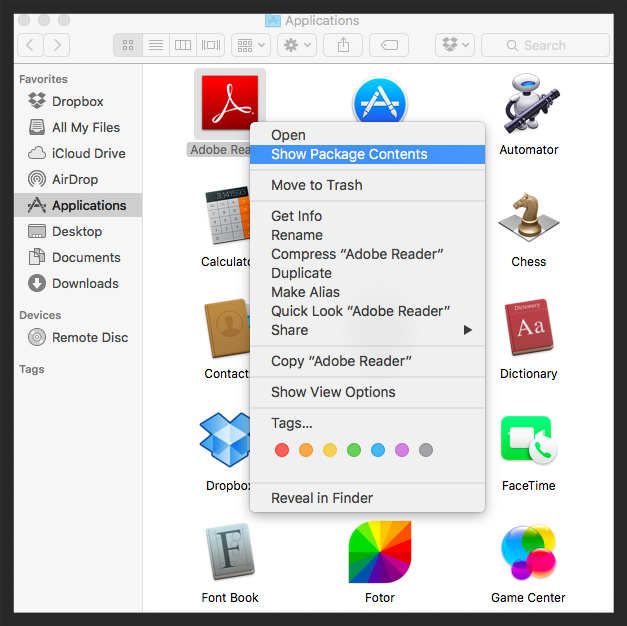
Task: Switch to list view in toolbar
Action: click(x=156, y=45)
